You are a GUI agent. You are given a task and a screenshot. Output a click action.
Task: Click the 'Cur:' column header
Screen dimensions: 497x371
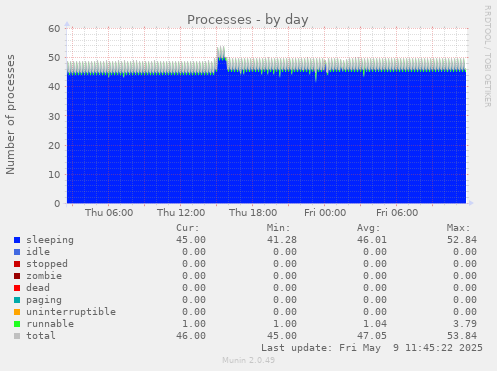pos(188,228)
